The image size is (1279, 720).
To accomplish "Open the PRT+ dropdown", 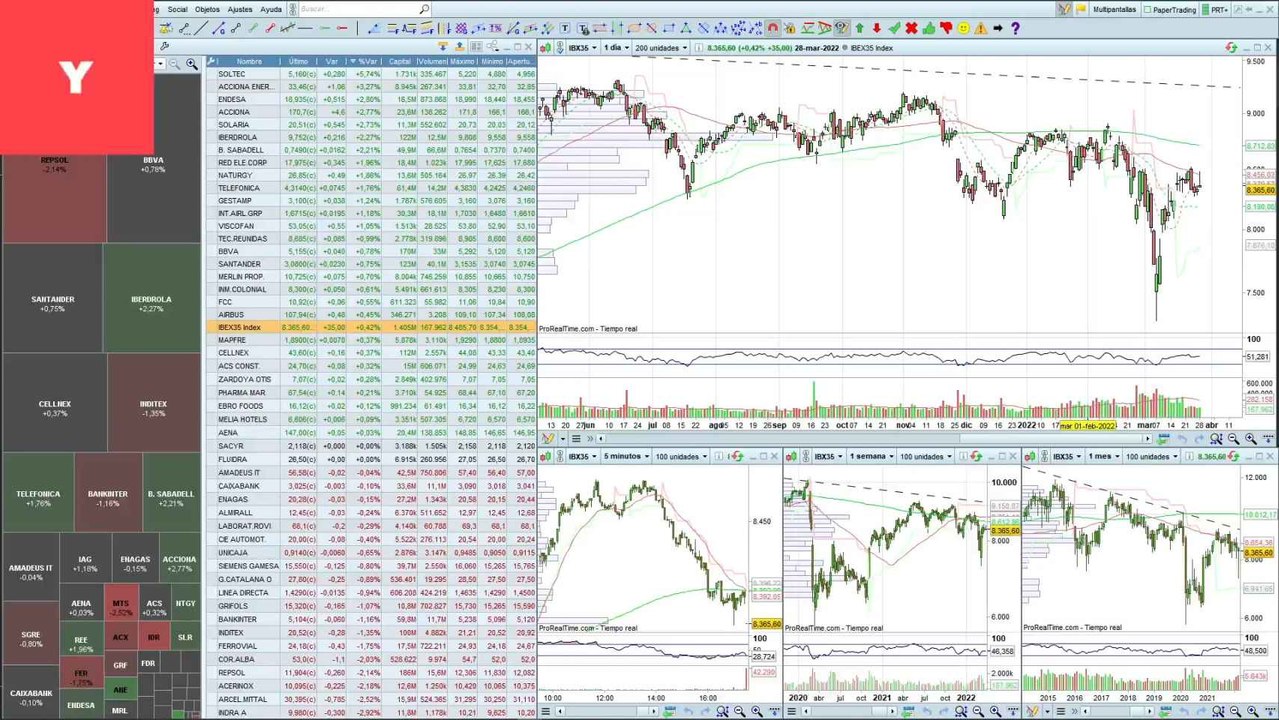I will 1216,9.
